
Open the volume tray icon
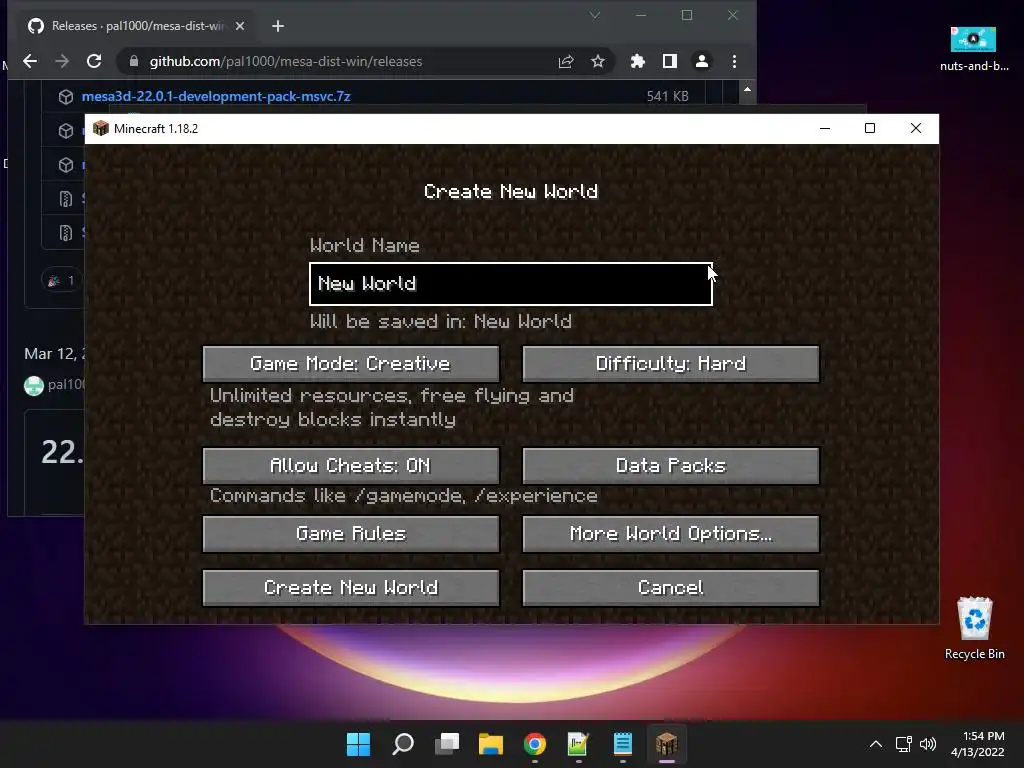point(927,744)
